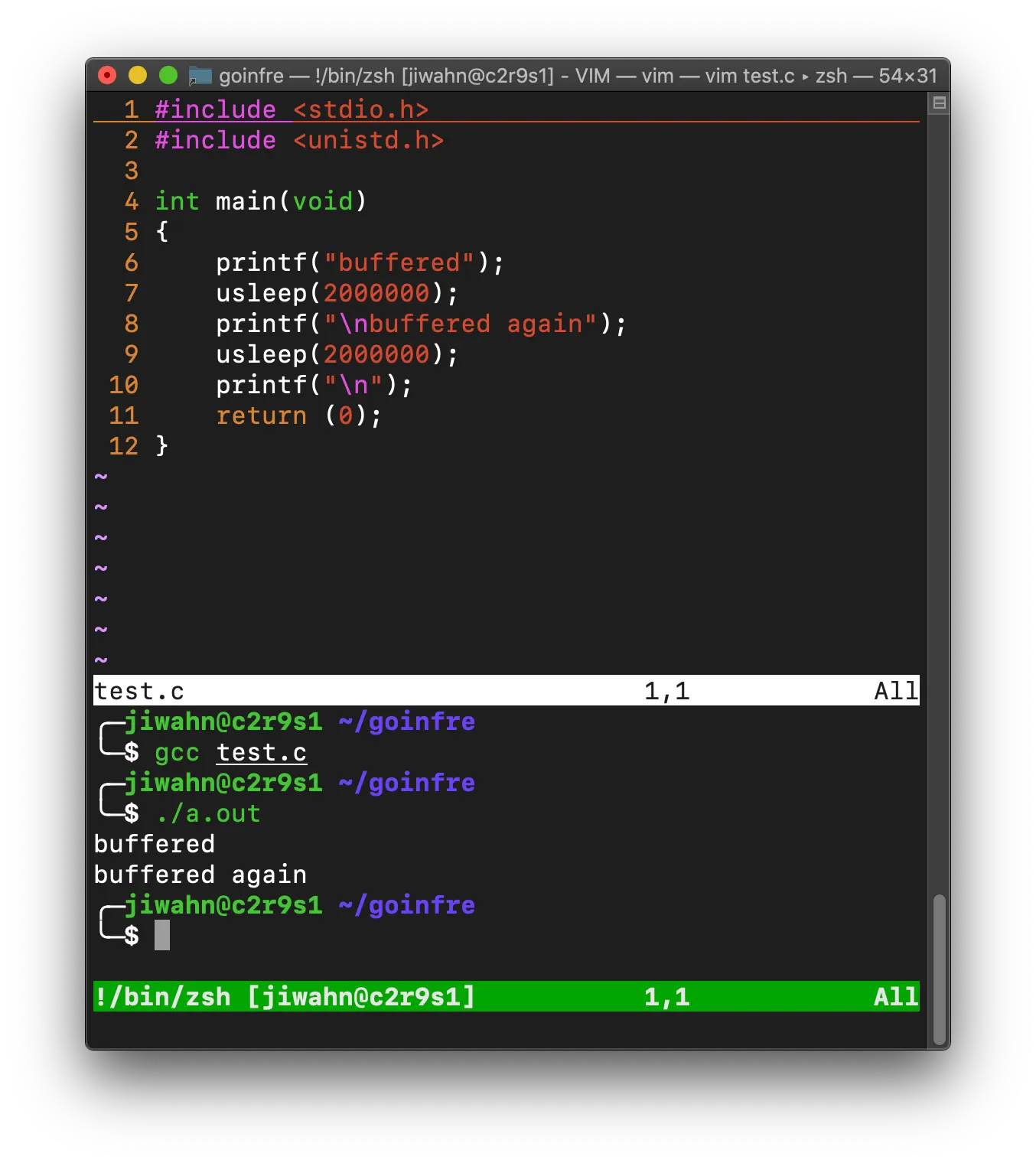Image resolution: width=1036 pixels, height=1163 pixels.
Task: Click the '1,1' position in test.c status line
Action: pyautogui.click(x=666, y=691)
